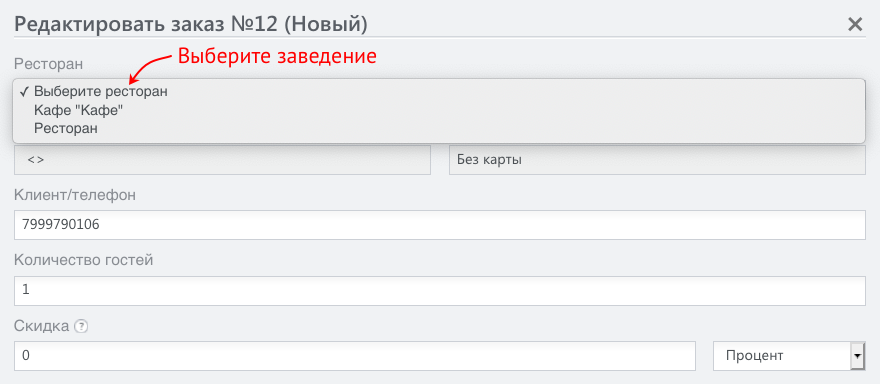Click the Скидка label text
The image size is (880, 384).
42,326
